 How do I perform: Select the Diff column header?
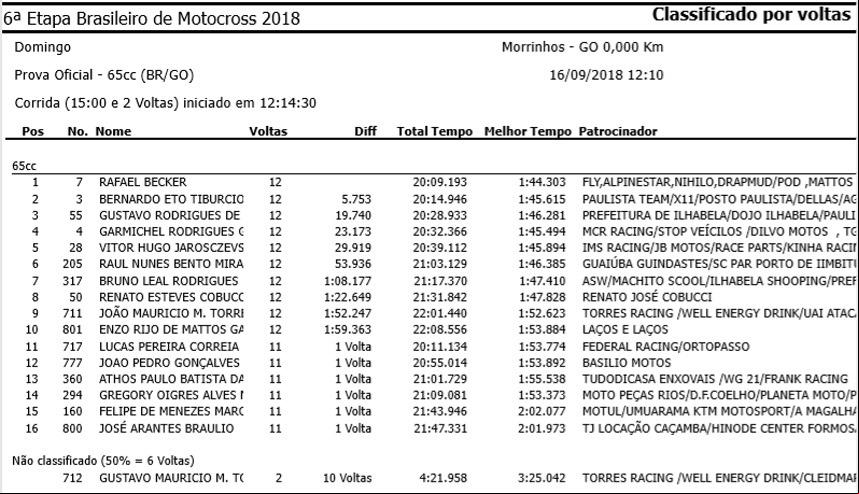(365, 131)
